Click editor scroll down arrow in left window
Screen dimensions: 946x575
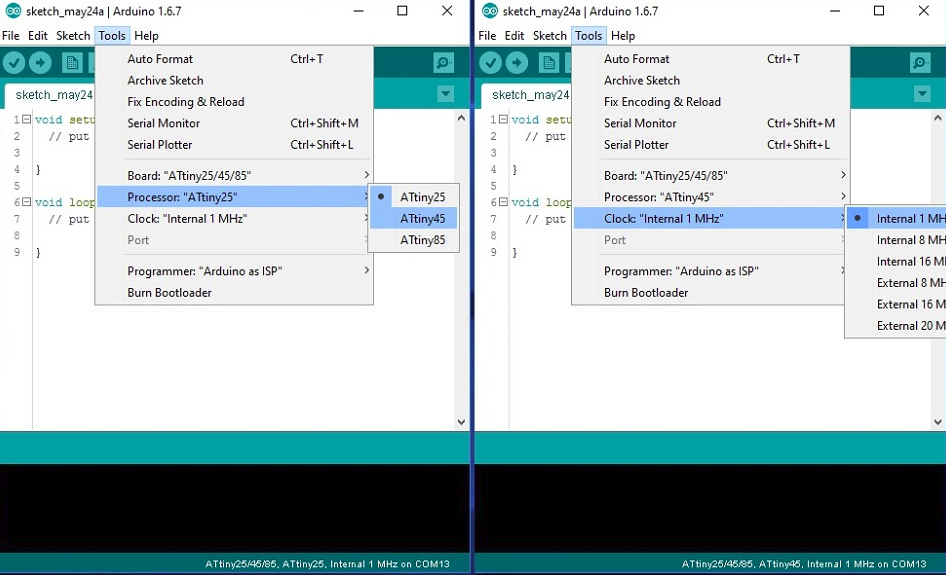point(462,422)
